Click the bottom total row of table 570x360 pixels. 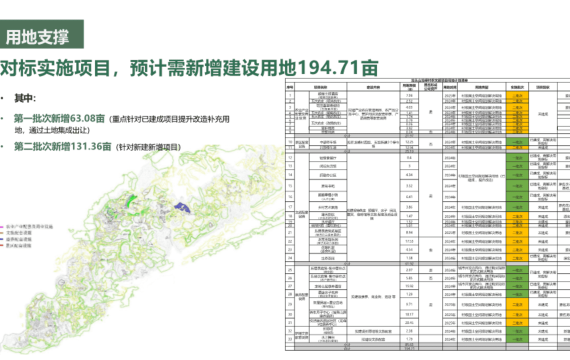(428, 348)
